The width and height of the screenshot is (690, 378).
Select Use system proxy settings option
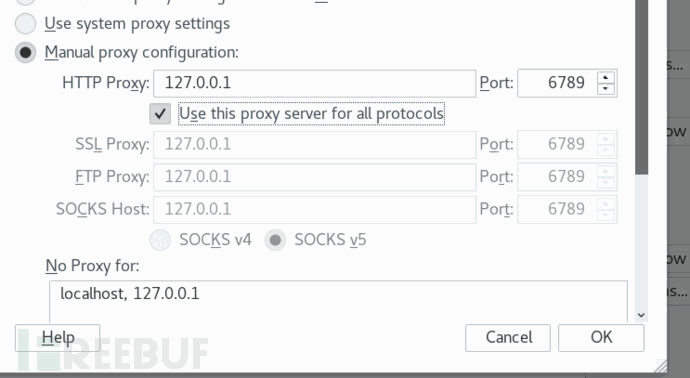[26, 24]
